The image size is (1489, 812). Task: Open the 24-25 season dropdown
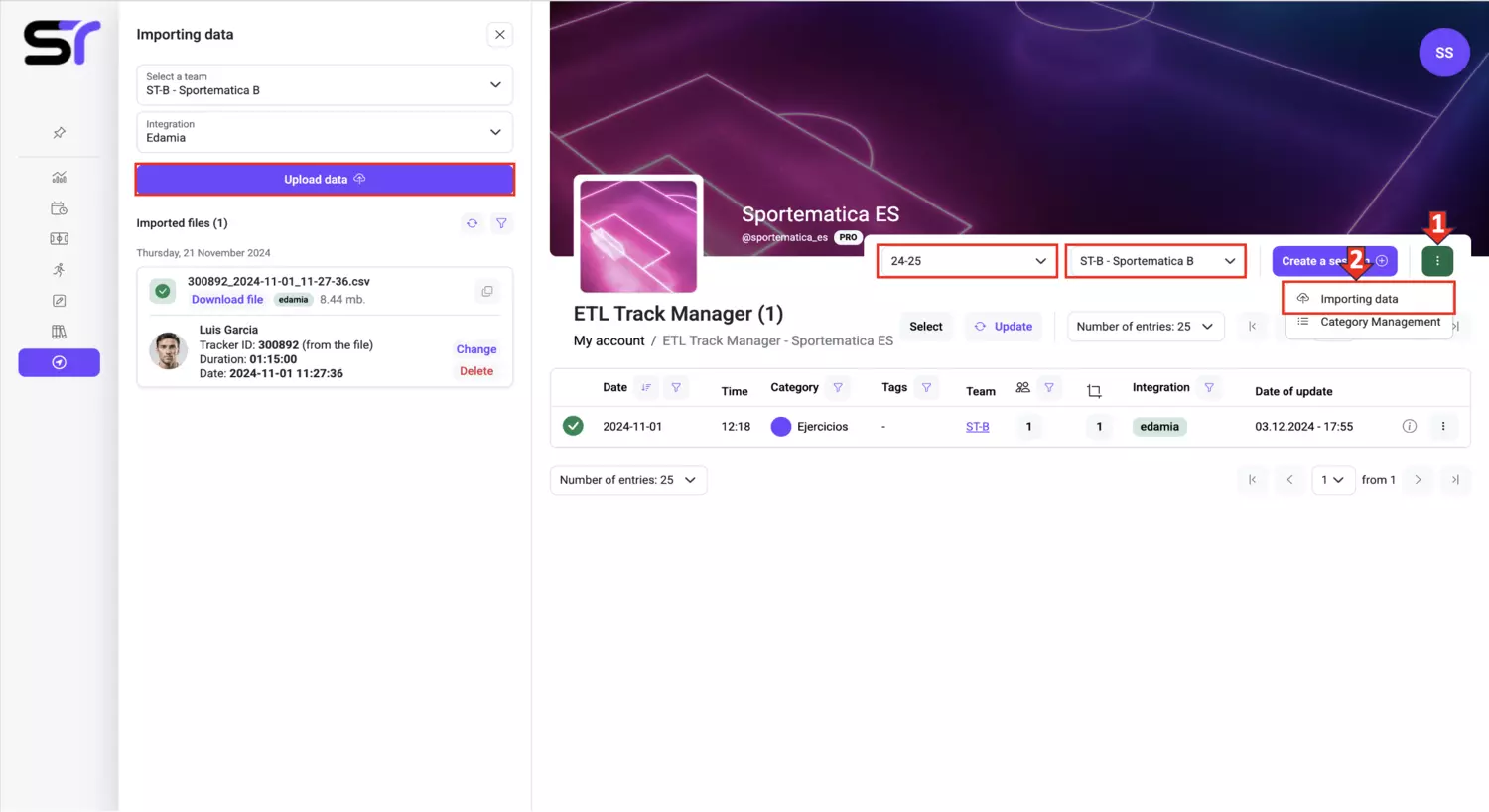967,261
